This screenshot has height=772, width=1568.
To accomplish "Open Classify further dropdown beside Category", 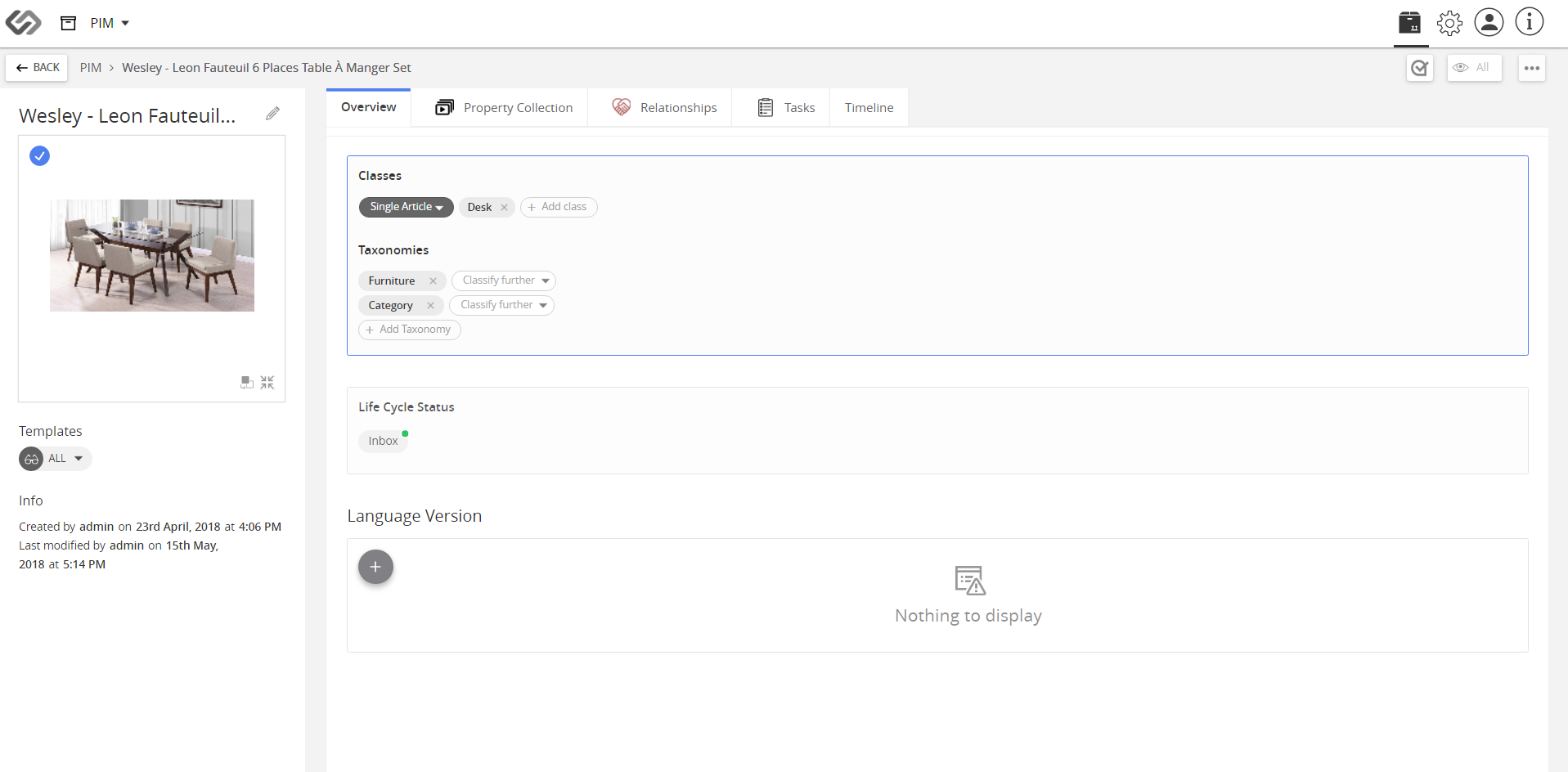I will pyautogui.click(x=501, y=305).
